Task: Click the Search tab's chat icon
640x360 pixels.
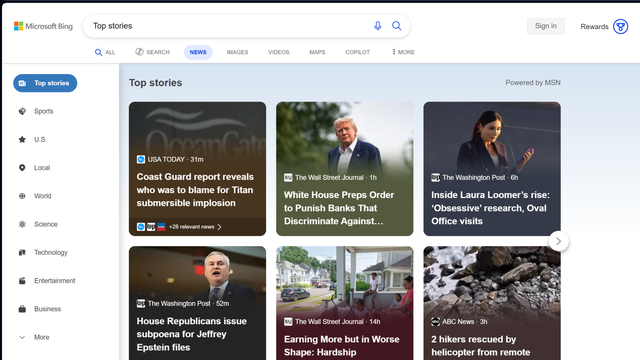Action: tap(139, 52)
